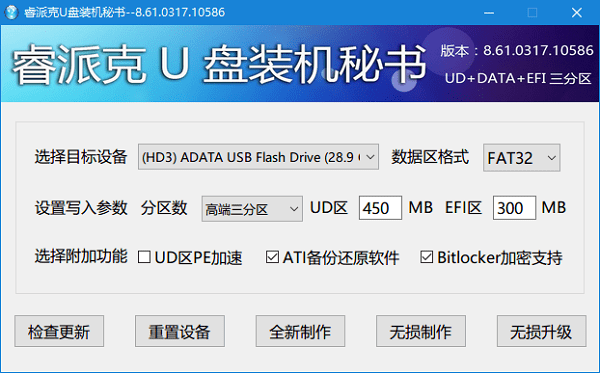Click the 设置写入参数 label
This screenshot has width=600, height=373.
coord(81,208)
